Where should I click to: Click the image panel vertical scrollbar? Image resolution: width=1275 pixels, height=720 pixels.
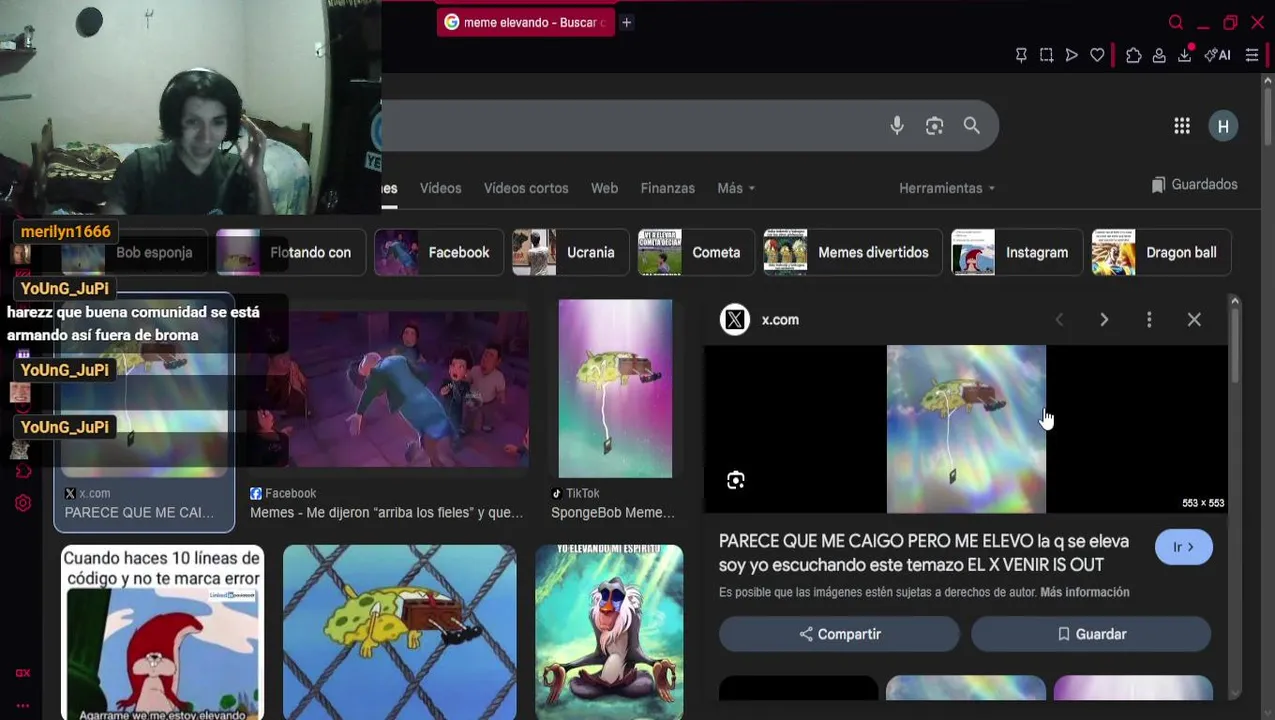pos(1235,345)
